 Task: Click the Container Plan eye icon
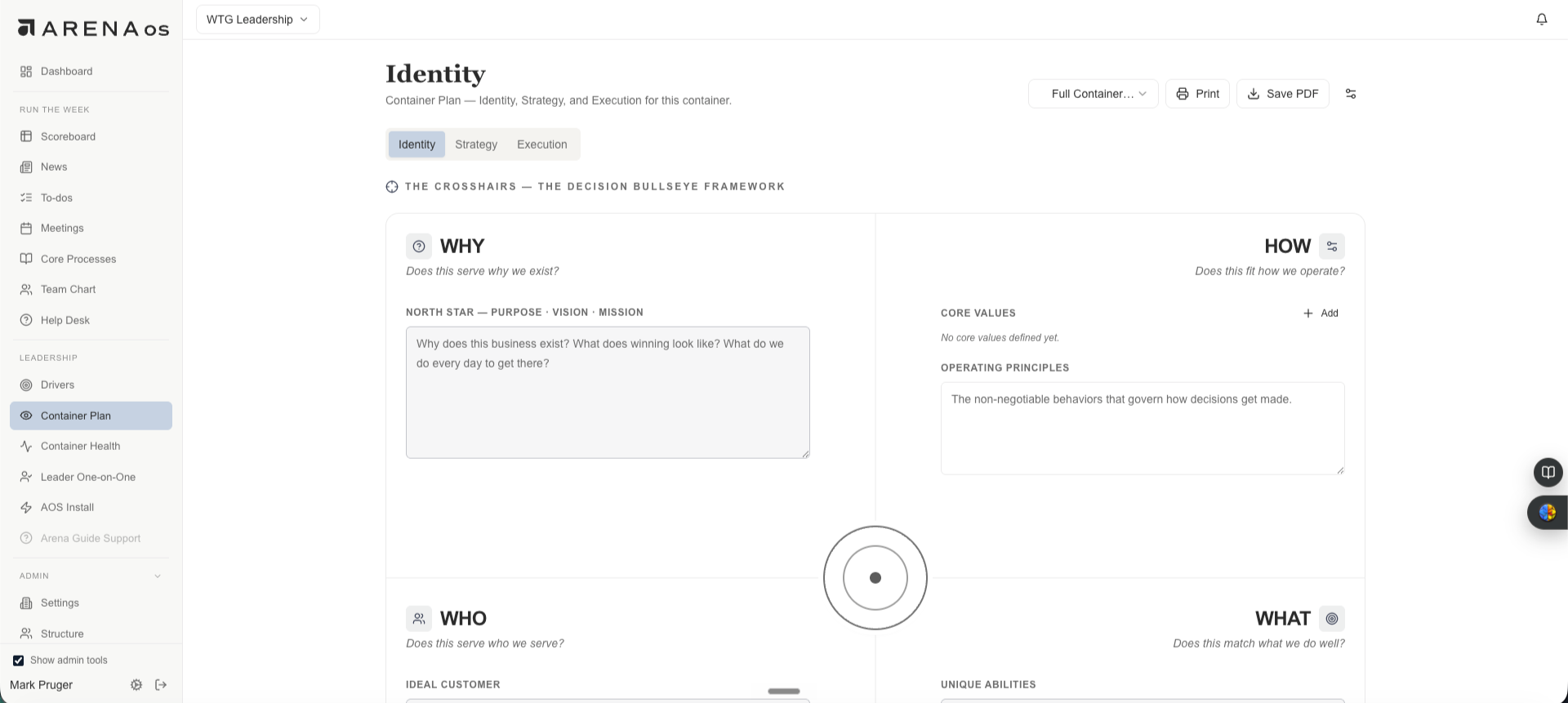coord(26,416)
